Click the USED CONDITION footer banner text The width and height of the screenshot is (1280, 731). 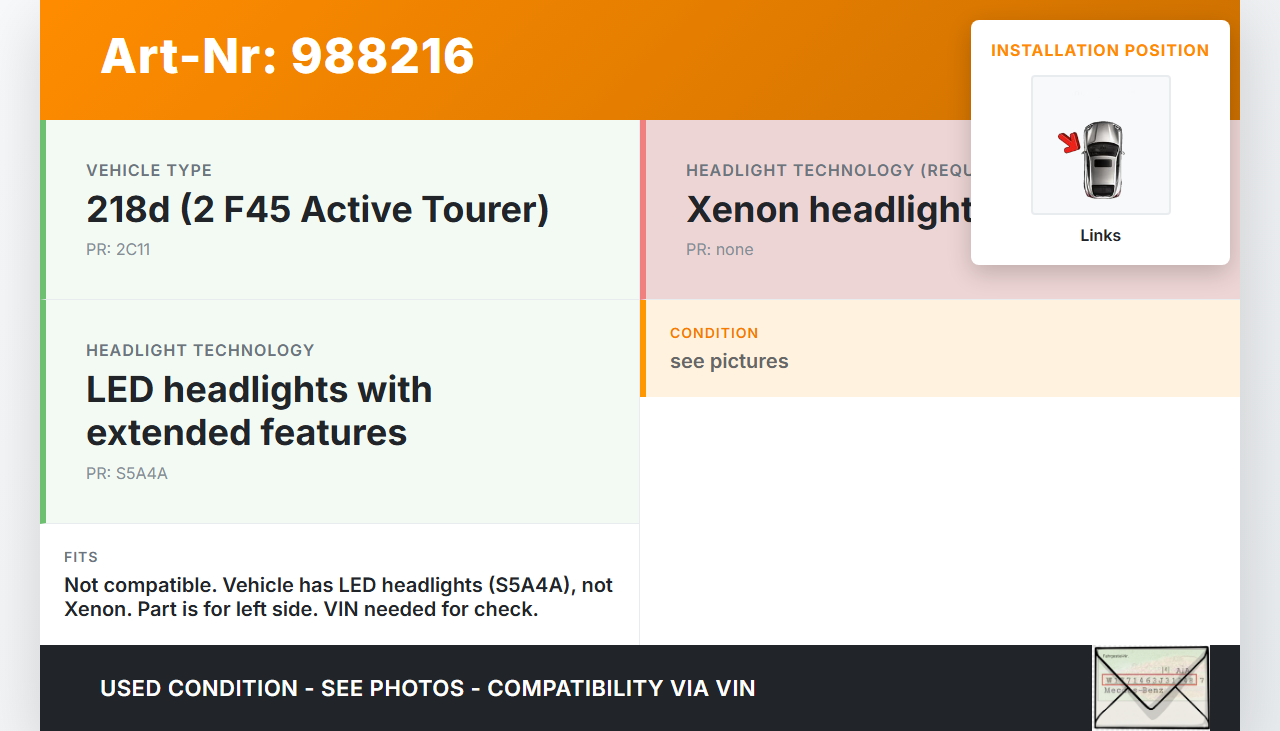pos(427,688)
